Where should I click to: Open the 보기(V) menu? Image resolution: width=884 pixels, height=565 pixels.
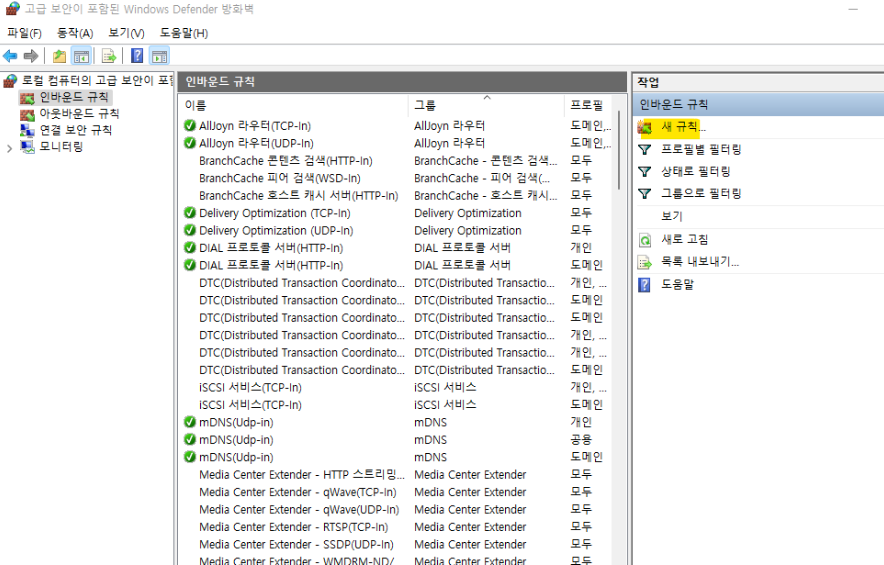click(x=126, y=33)
